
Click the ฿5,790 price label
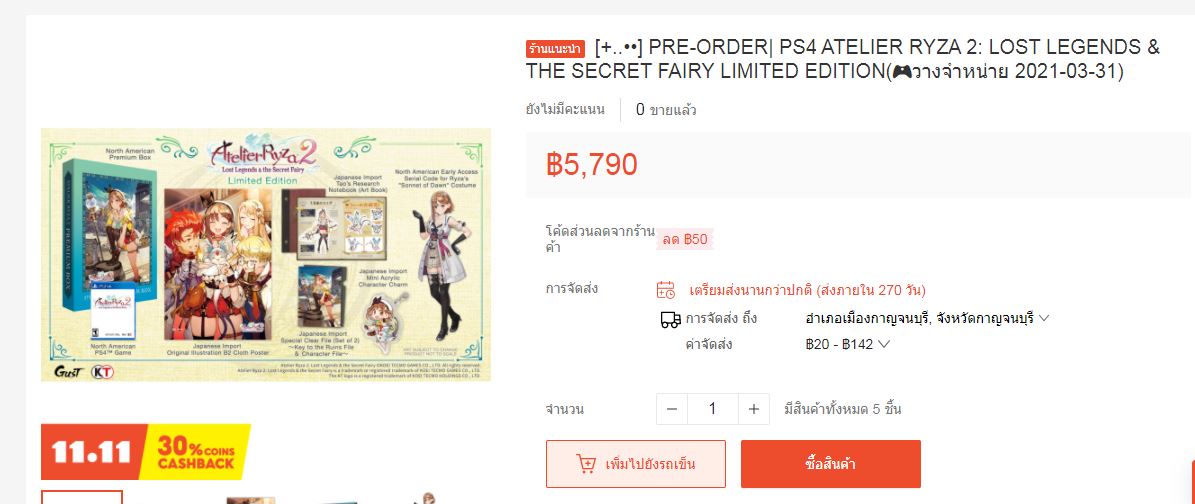(x=591, y=165)
